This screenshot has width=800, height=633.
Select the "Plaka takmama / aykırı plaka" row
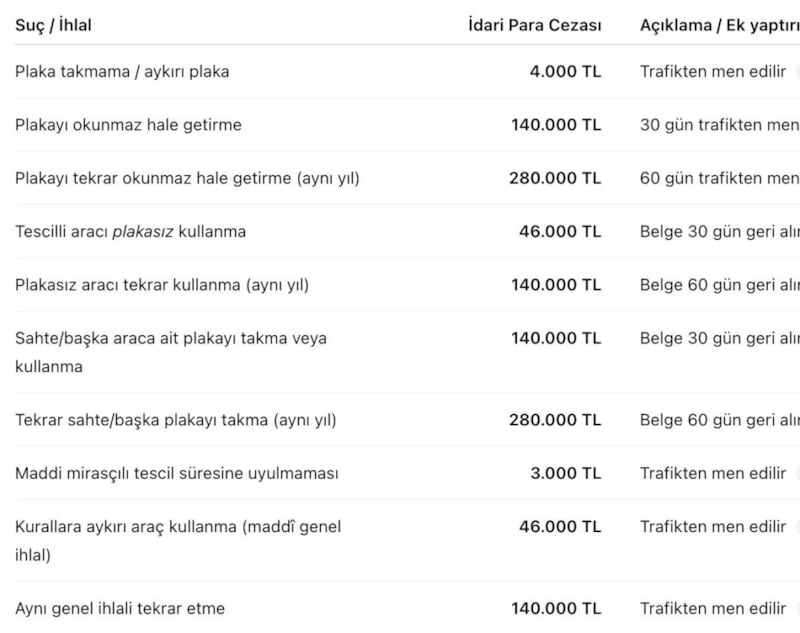coord(122,72)
